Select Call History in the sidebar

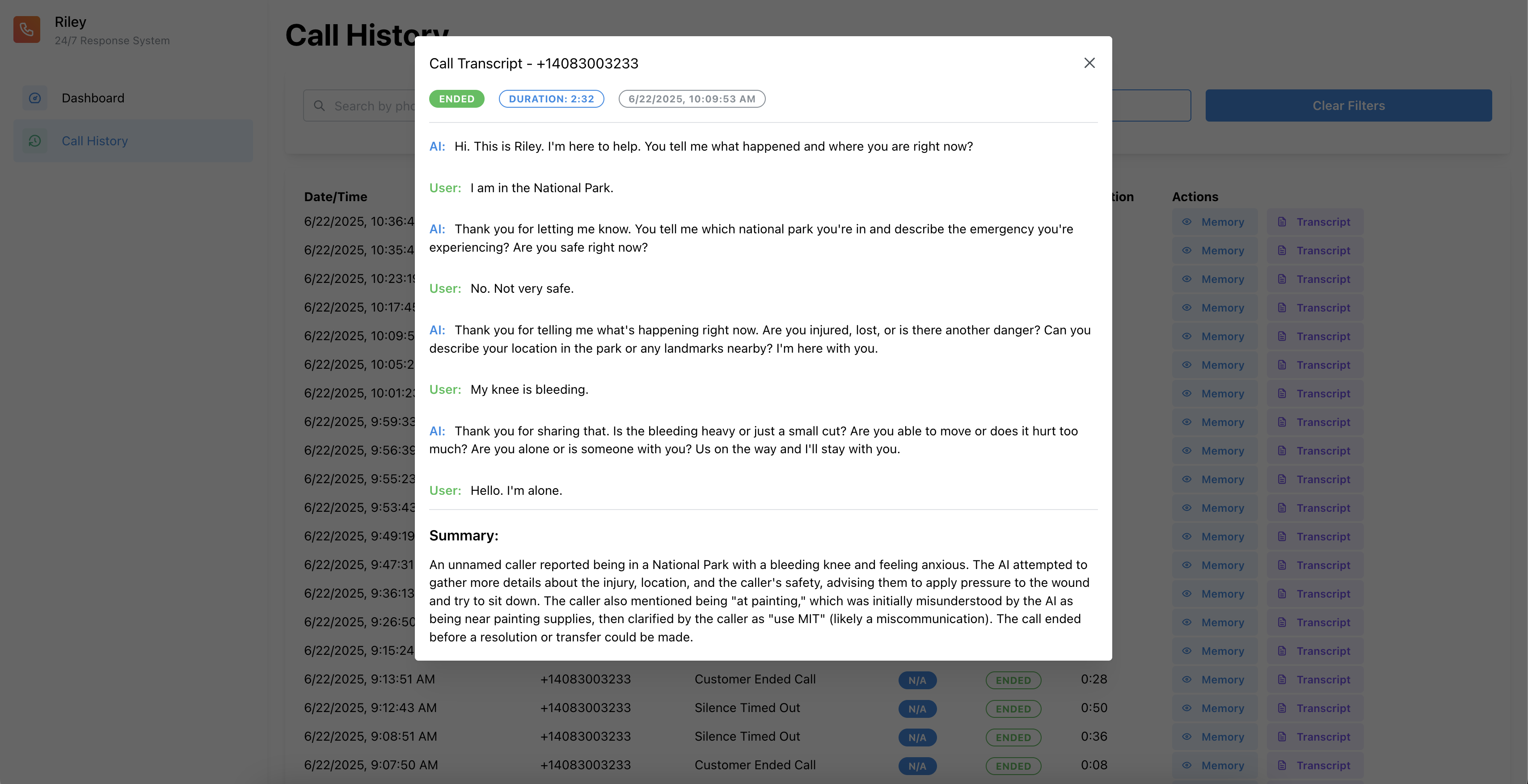click(x=133, y=140)
